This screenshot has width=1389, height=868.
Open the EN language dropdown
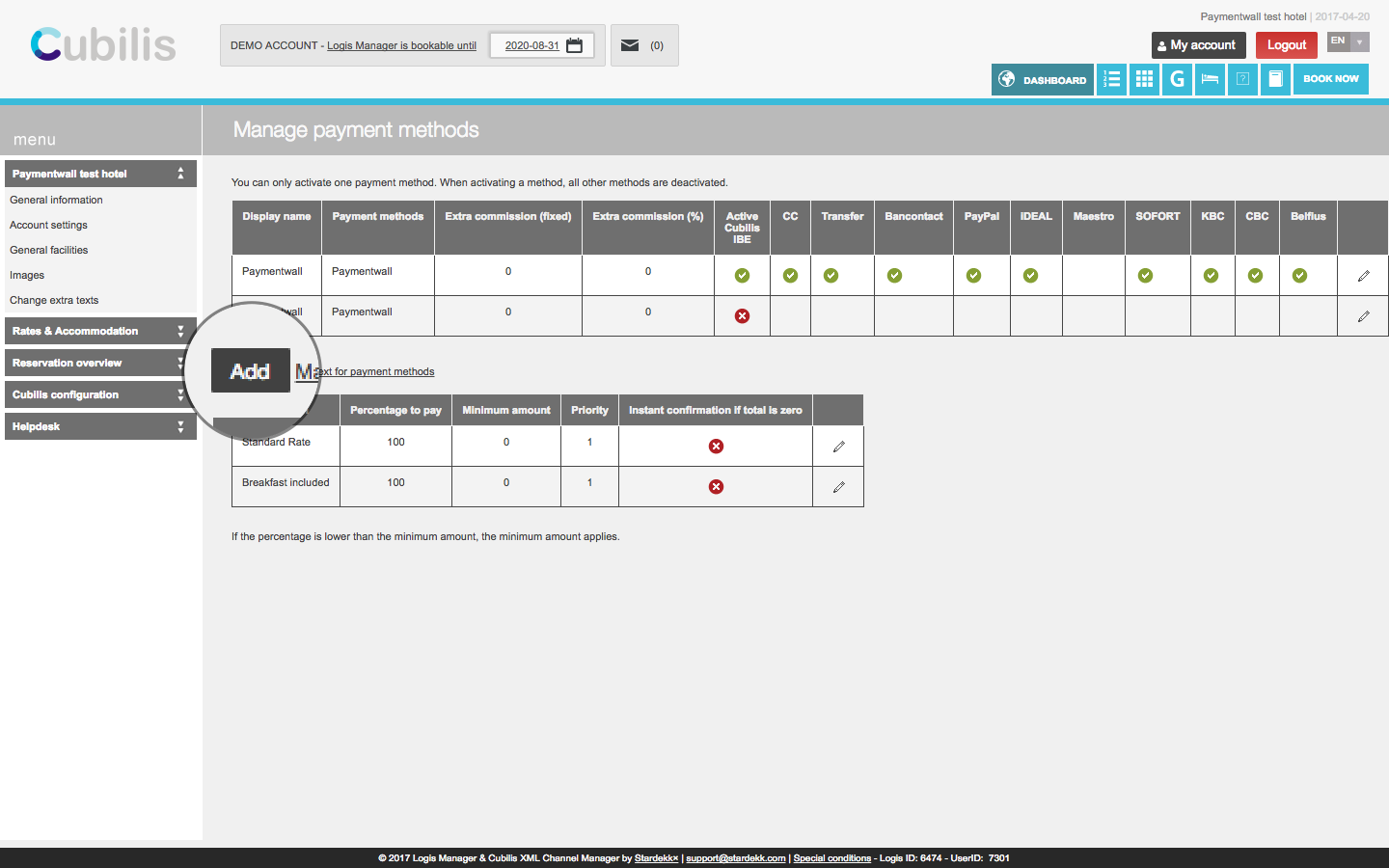[1348, 41]
